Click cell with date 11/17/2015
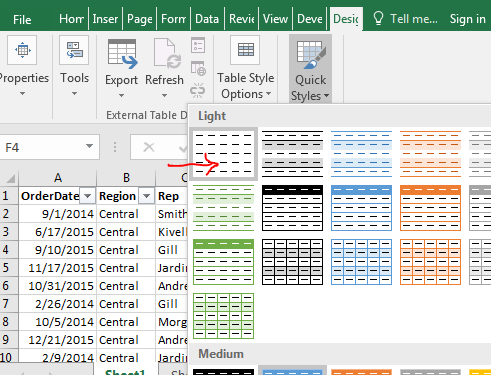 coord(58,268)
